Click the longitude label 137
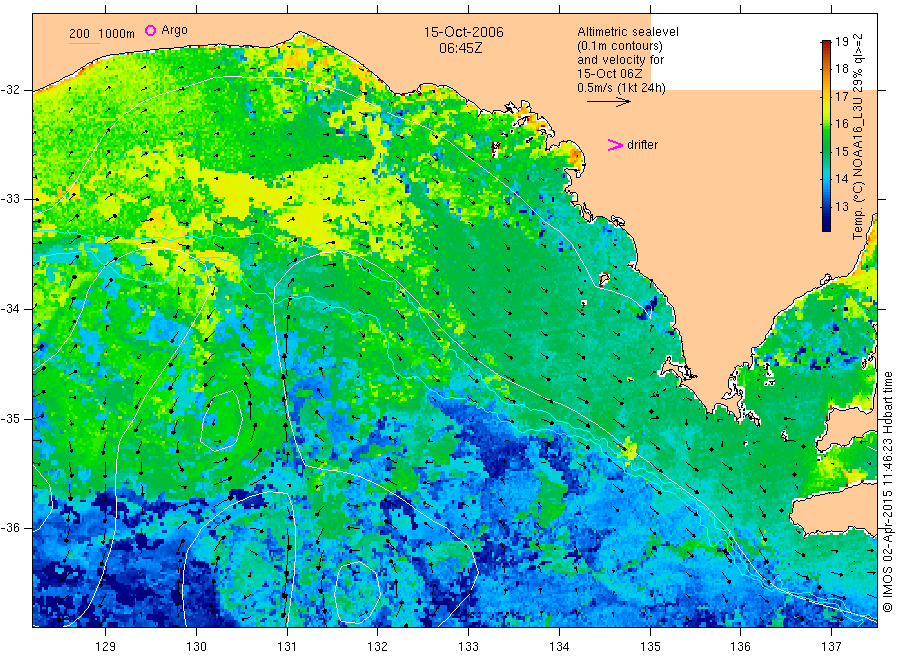This screenshot has height=660, width=900. pos(831,647)
